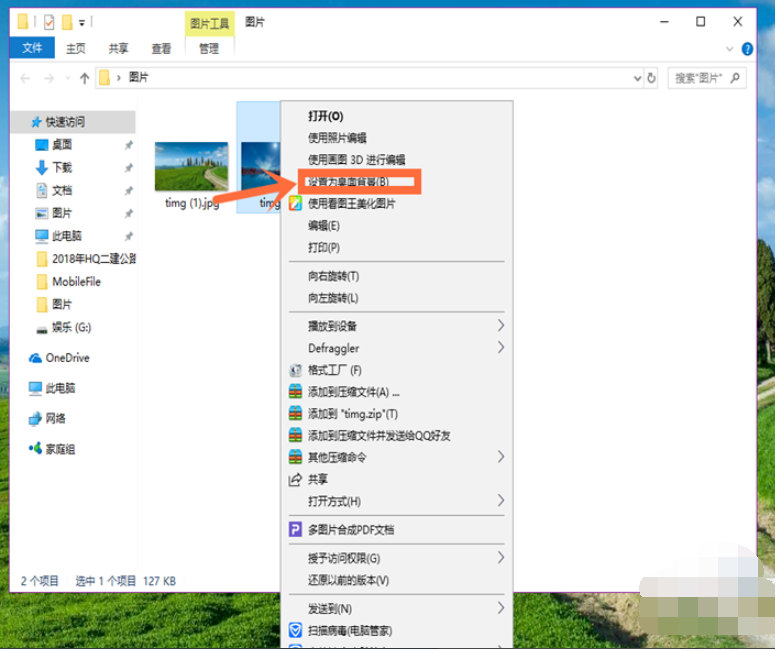Click the 使用看图王美化图片 colorful icon
The height and width of the screenshot is (651, 777).
(295, 203)
